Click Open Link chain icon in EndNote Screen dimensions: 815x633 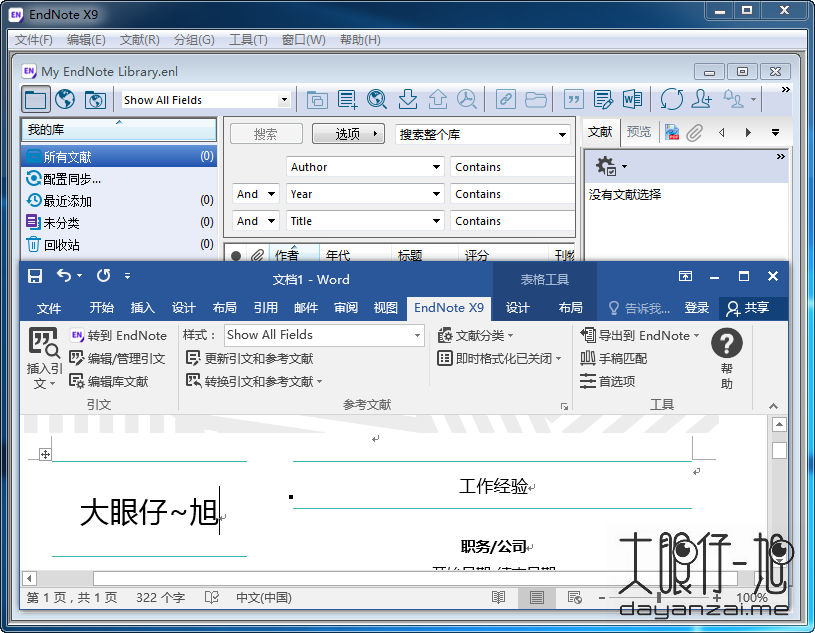pos(505,99)
